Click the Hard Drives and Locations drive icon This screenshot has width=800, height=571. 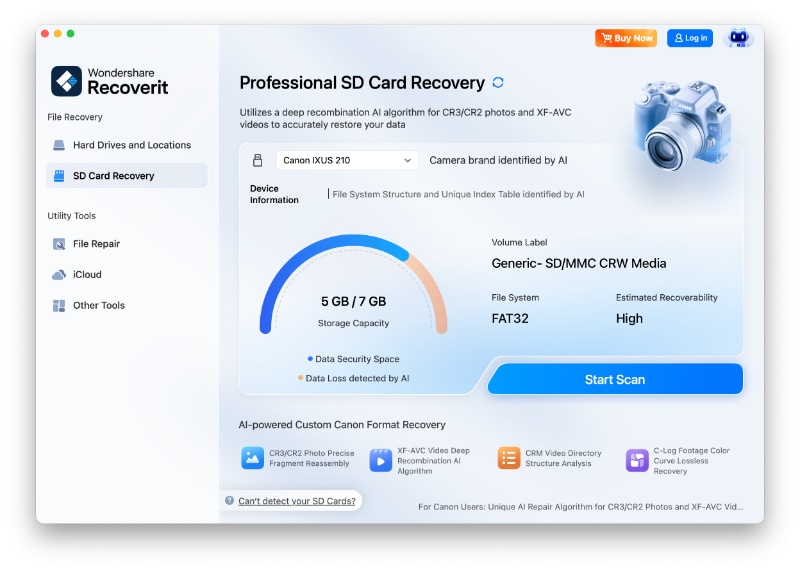click(59, 145)
